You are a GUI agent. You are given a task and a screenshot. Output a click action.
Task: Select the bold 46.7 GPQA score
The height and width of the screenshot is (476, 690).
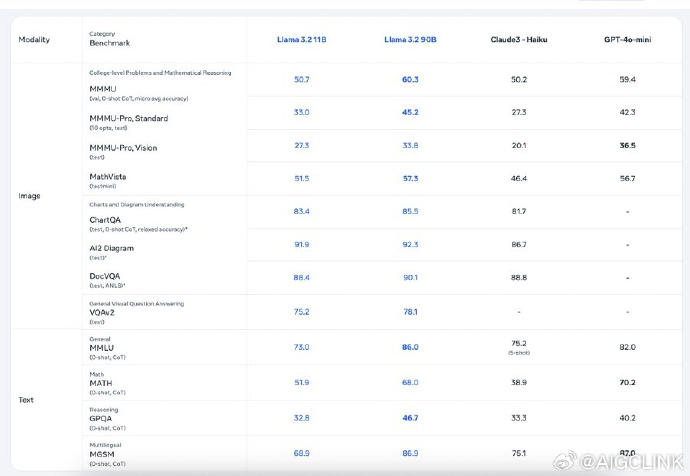point(410,418)
